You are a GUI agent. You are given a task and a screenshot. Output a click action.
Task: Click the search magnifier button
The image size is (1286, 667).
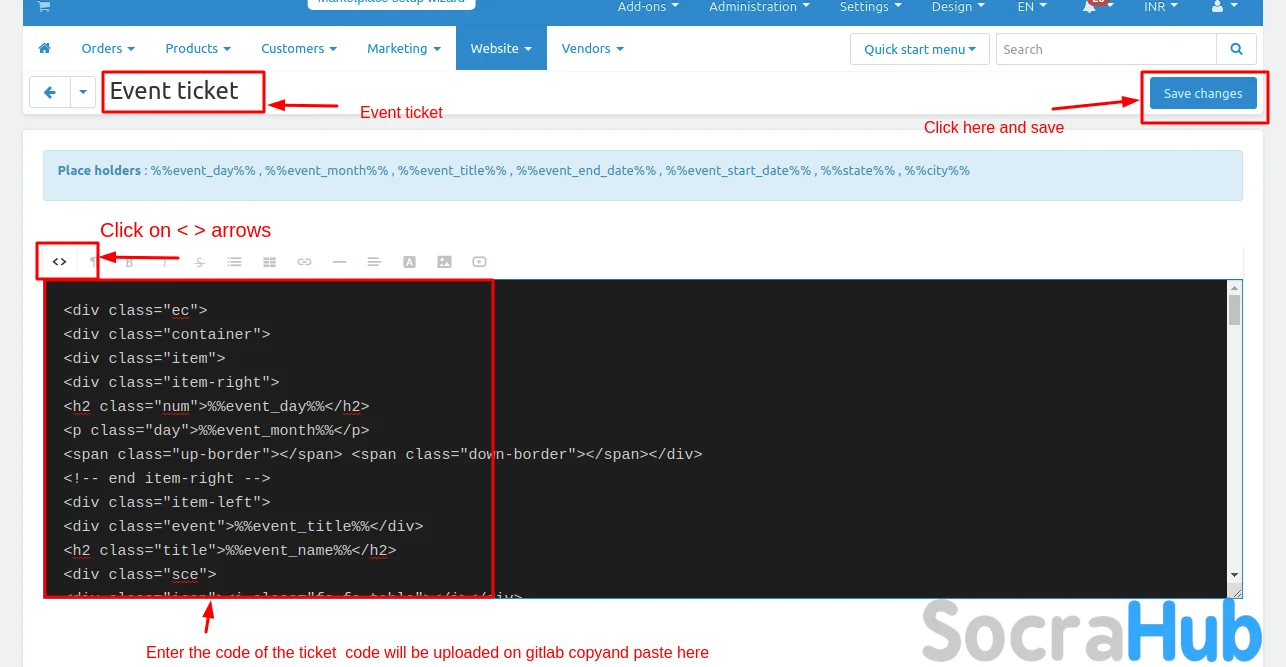pyautogui.click(x=1237, y=49)
